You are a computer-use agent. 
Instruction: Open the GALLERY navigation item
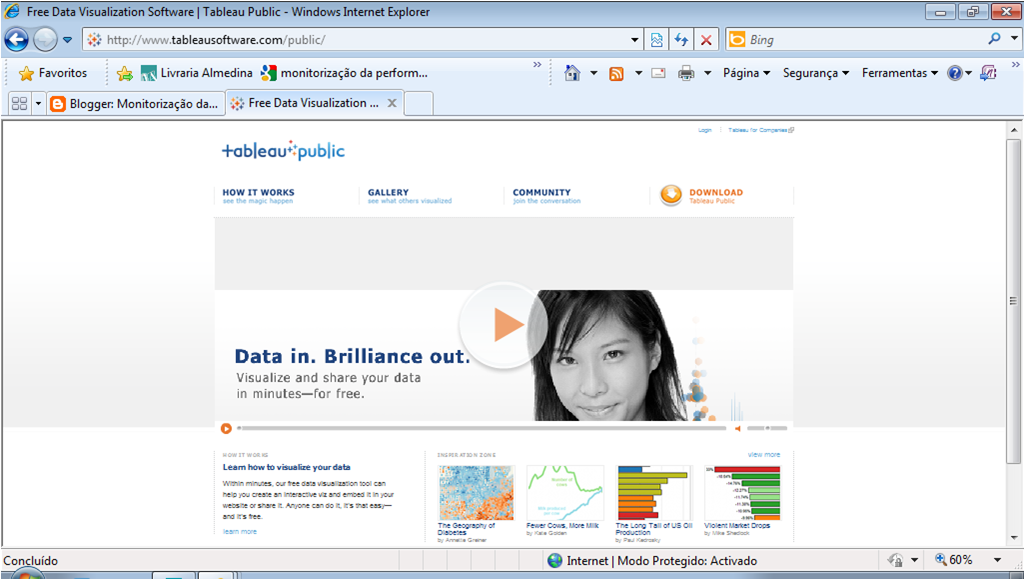point(409,196)
